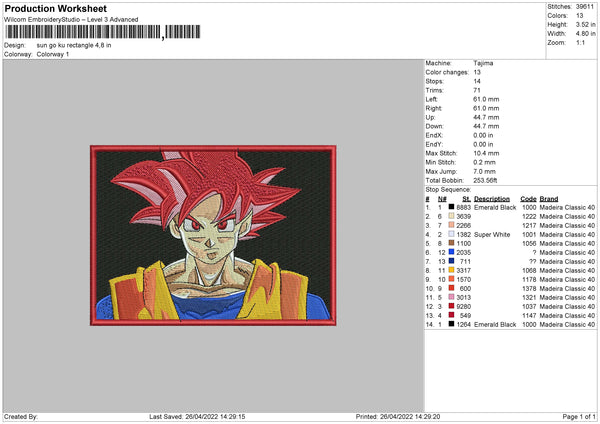The height and width of the screenshot is (424, 600).
Task: Select the Left margin value "61.0 mm"
Action: point(486,99)
